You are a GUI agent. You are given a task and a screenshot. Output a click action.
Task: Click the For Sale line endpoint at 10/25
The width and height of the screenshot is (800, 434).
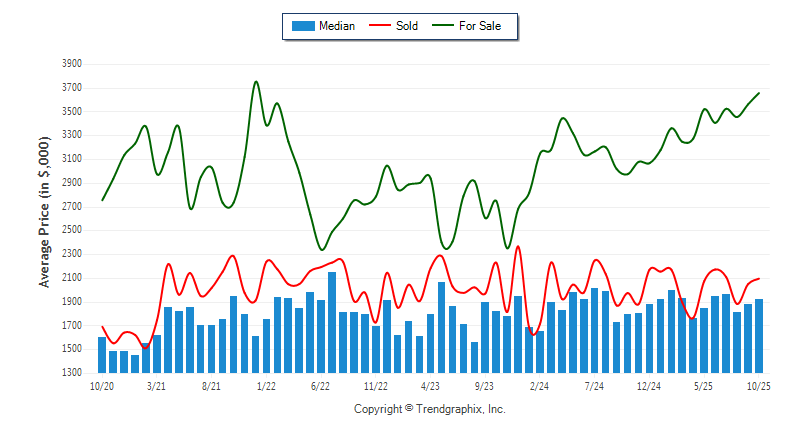click(759, 93)
